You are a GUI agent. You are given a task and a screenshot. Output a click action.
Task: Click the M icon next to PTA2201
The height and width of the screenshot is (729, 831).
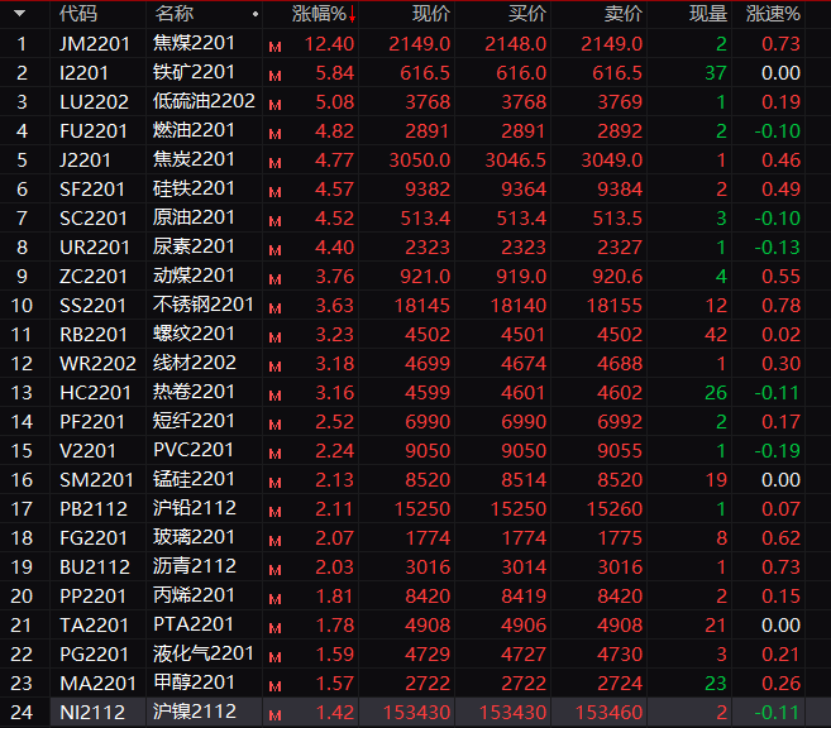pyautogui.click(x=275, y=626)
